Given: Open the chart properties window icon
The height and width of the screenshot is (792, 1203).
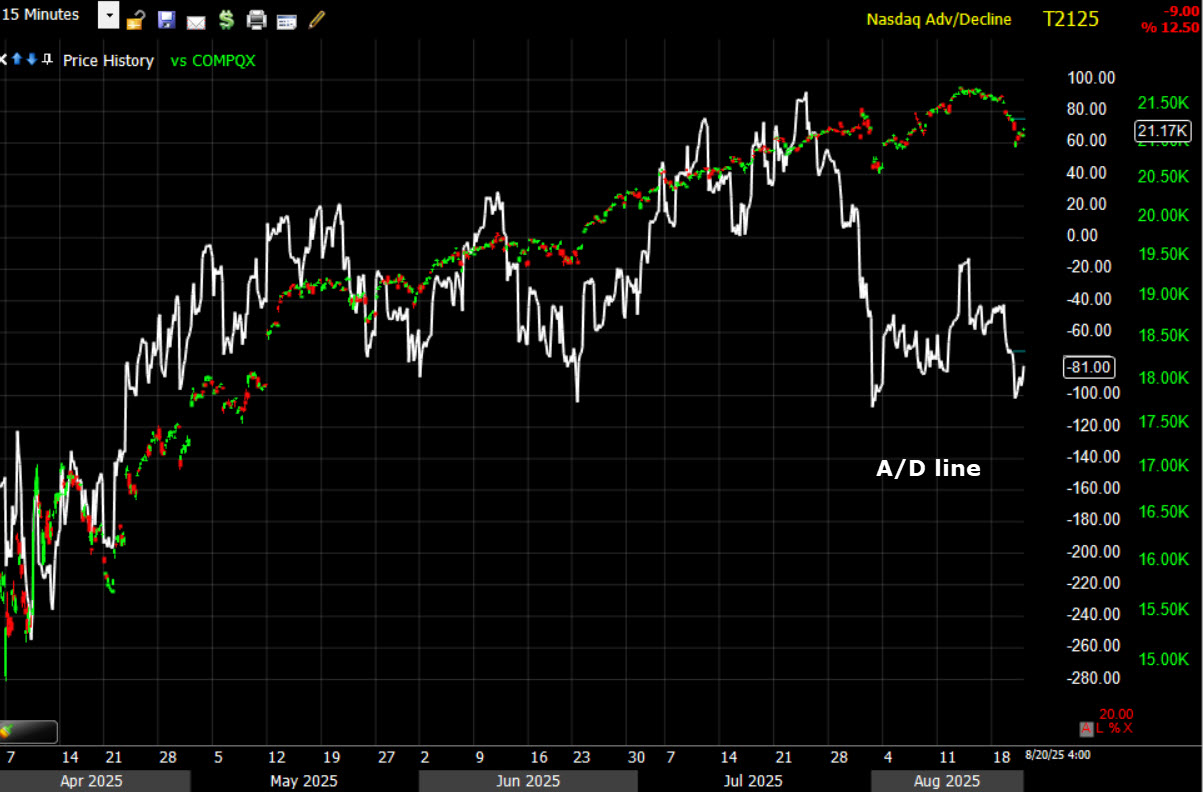Looking at the screenshot, I should click(287, 20).
